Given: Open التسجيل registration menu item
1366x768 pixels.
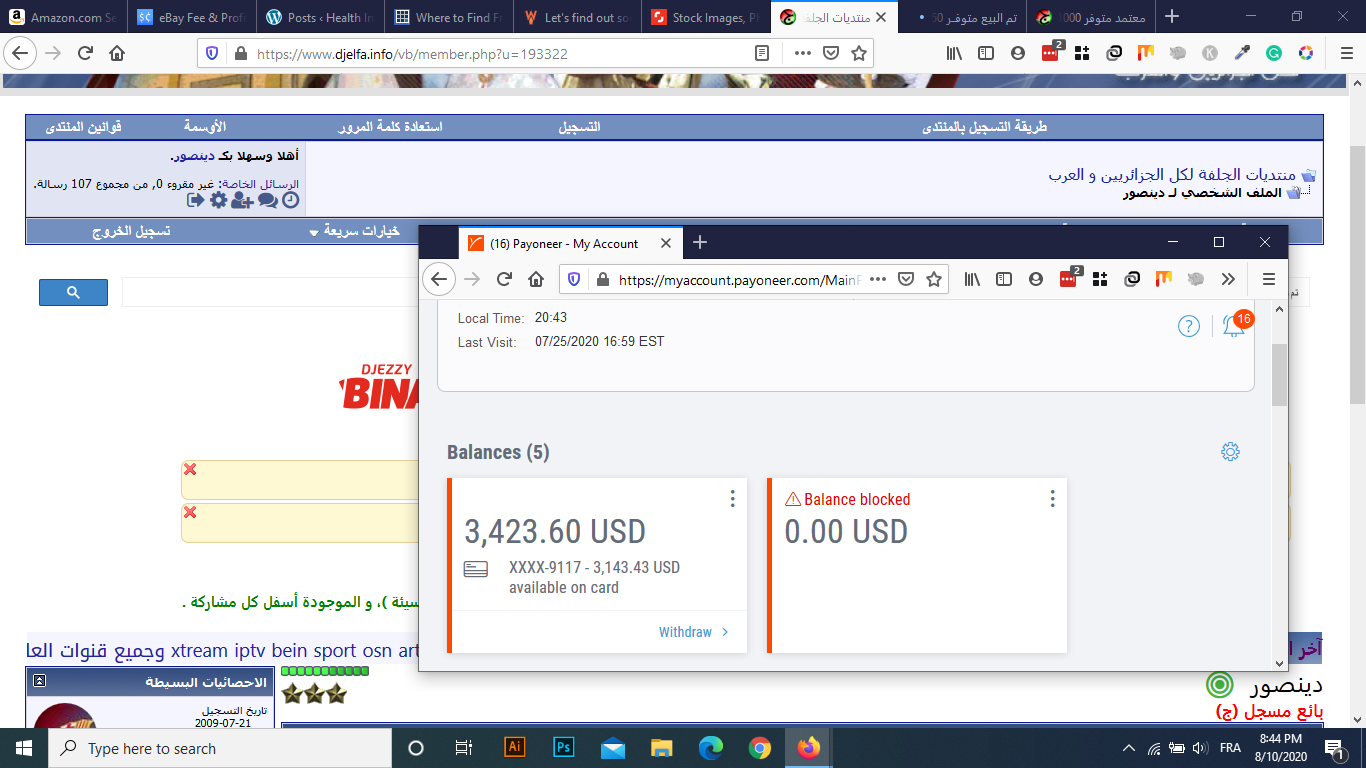Looking at the screenshot, I should pyautogui.click(x=579, y=127).
